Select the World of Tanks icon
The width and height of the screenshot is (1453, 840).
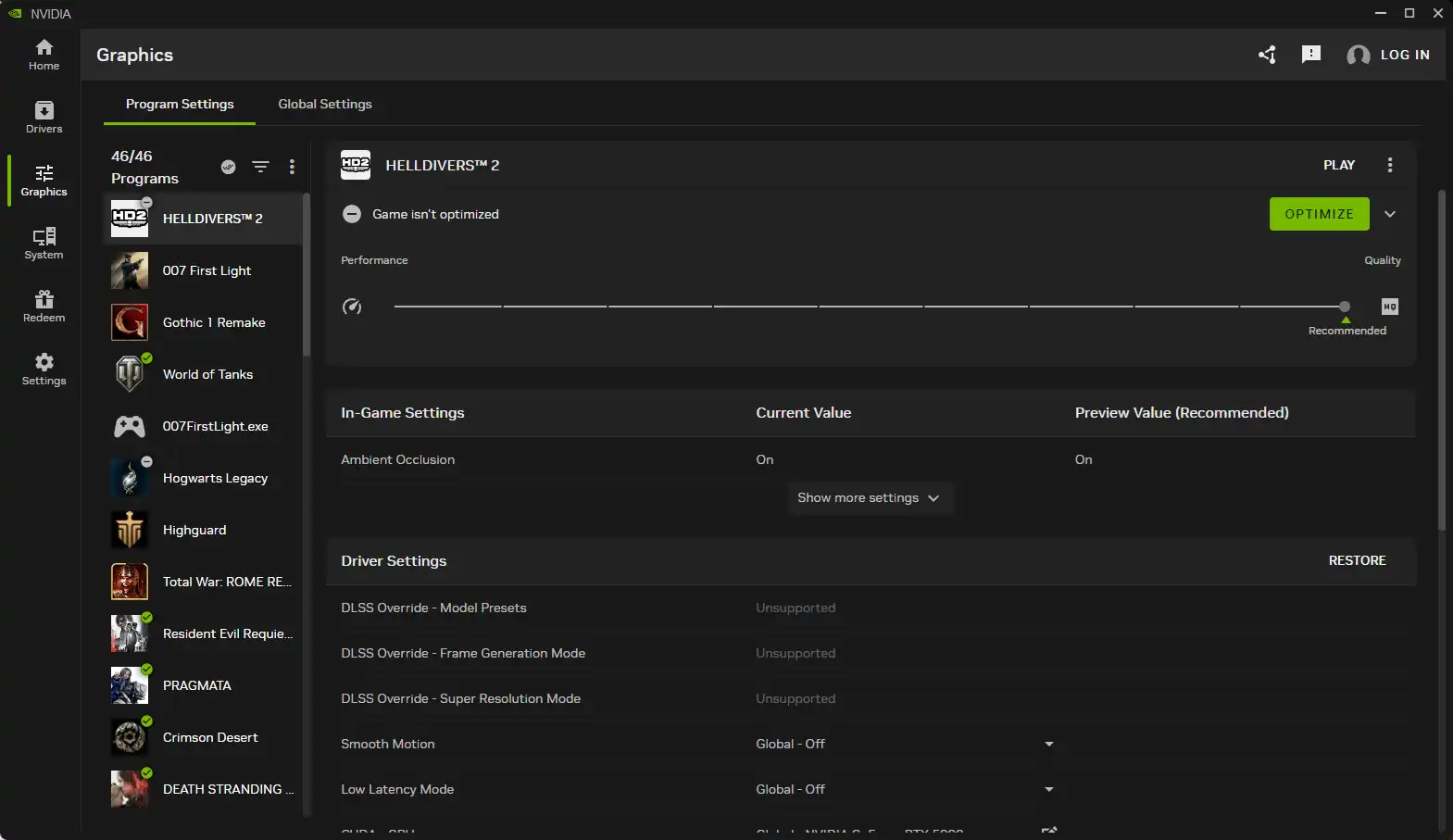(x=130, y=374)
